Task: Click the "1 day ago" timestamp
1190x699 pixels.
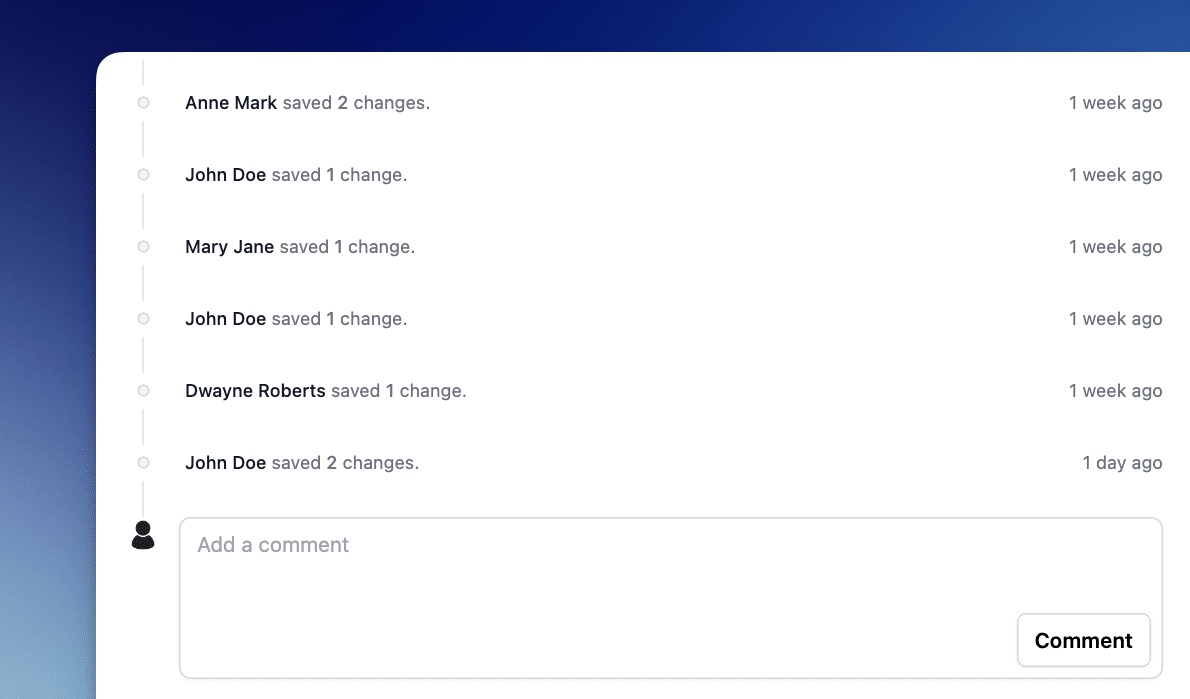Action: [1122, 463]
